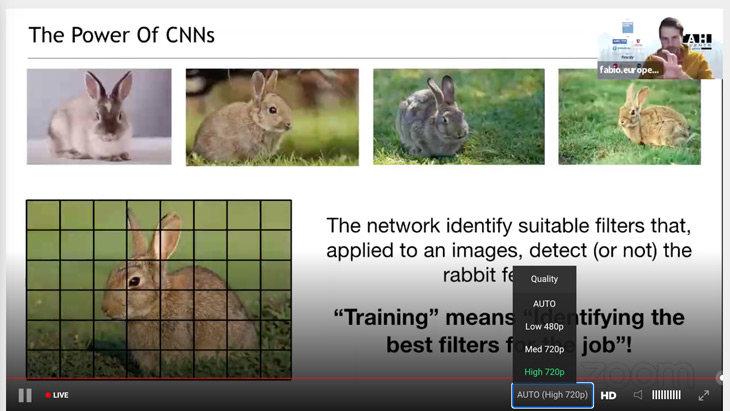Choose Low 480p quality
The image size is (730, 411).
(544, 326)
